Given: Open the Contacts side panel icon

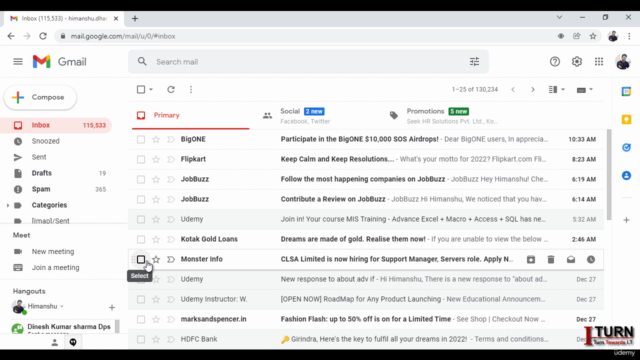Looking at the screenshot, I should pyautogui.click(x=626, y=176).
